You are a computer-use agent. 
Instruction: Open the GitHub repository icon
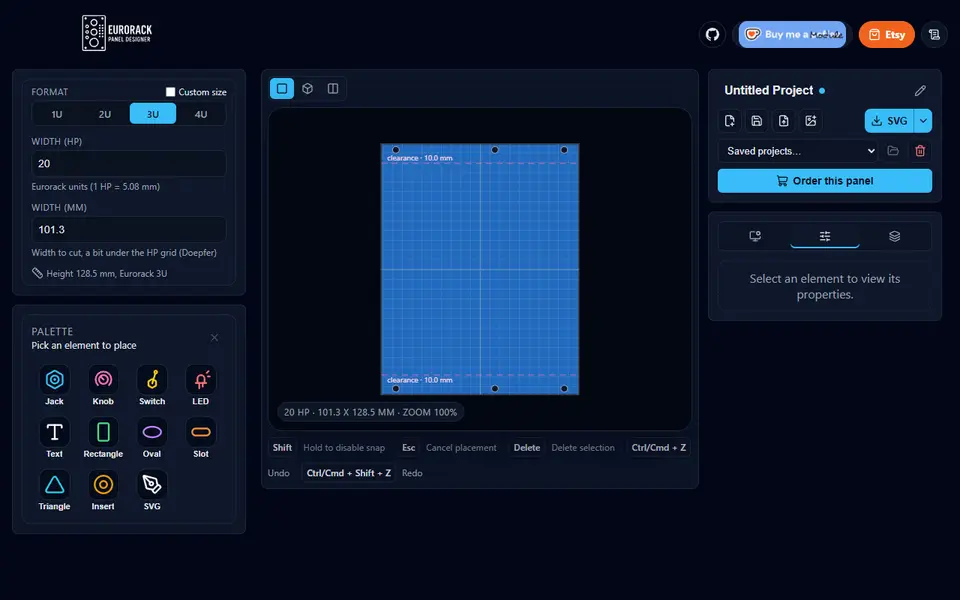712,34
